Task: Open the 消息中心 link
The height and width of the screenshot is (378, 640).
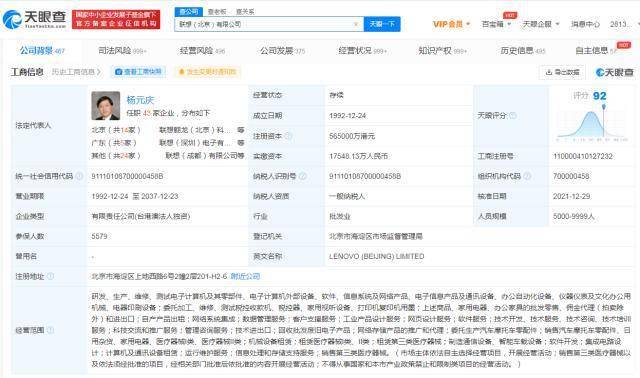Action: click(585, 24)
